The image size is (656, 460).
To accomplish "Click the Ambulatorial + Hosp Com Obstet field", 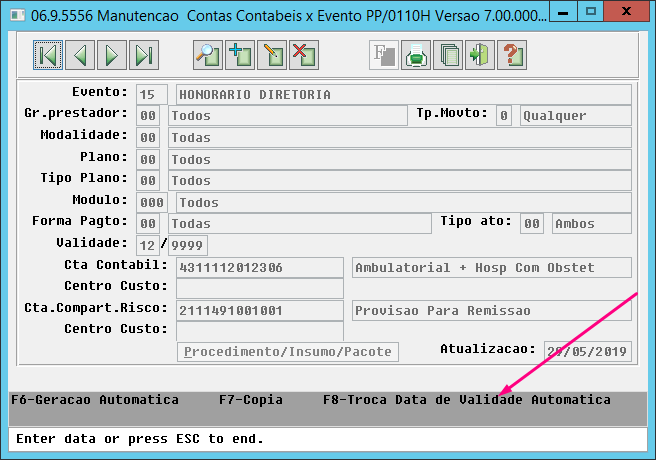I will [x=492, y=268].
